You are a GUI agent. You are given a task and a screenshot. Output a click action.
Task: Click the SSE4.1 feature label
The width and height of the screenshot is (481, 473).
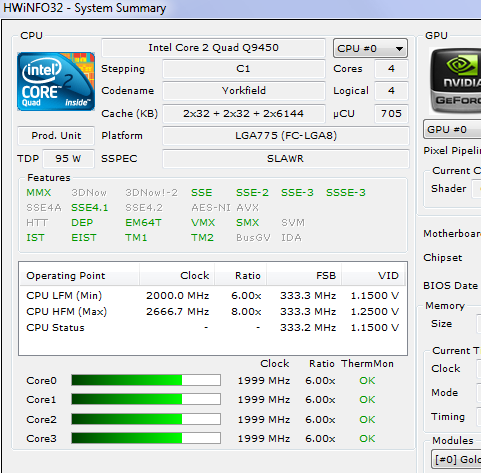pyautogui.click(x=90, y=208)
